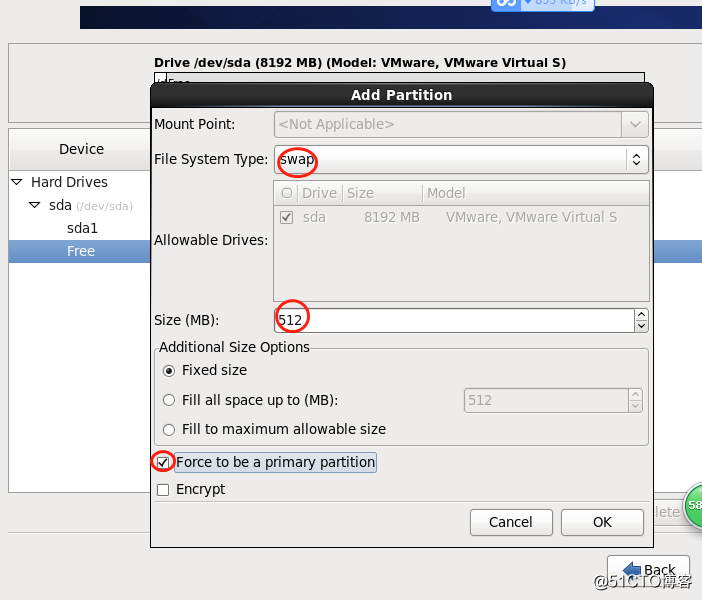
Task: Decrease the Size (MB) value with down arrow
Action: click(641, 326)
